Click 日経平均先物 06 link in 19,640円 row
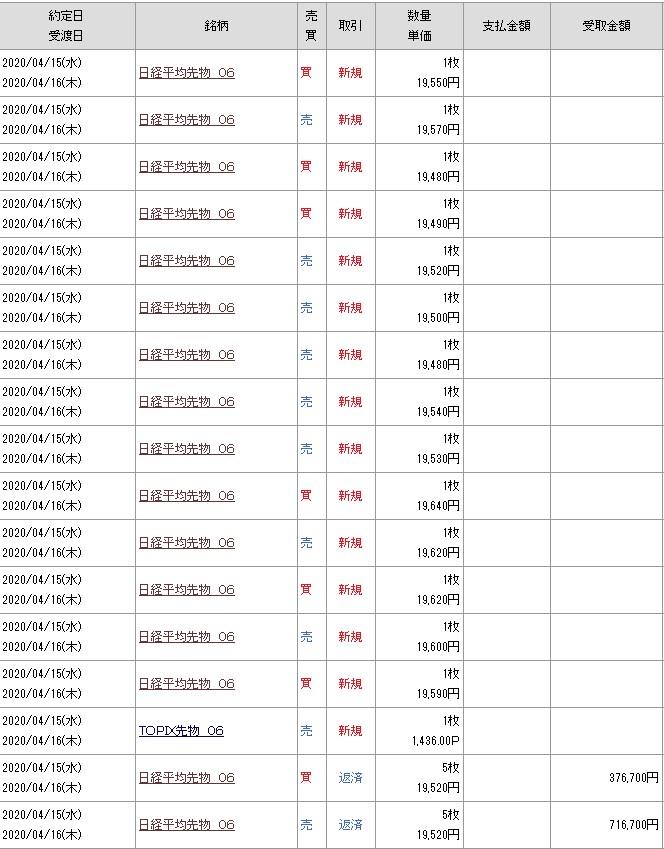 [187, 496]
